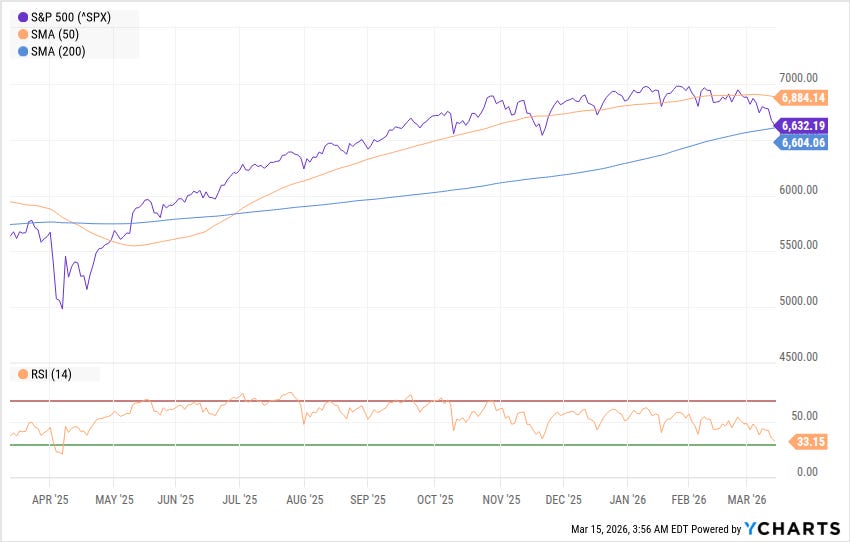This screenshot has height=542, width=850.
Task: Click the MAY '25 x-axis label
Action: (114, 500)
